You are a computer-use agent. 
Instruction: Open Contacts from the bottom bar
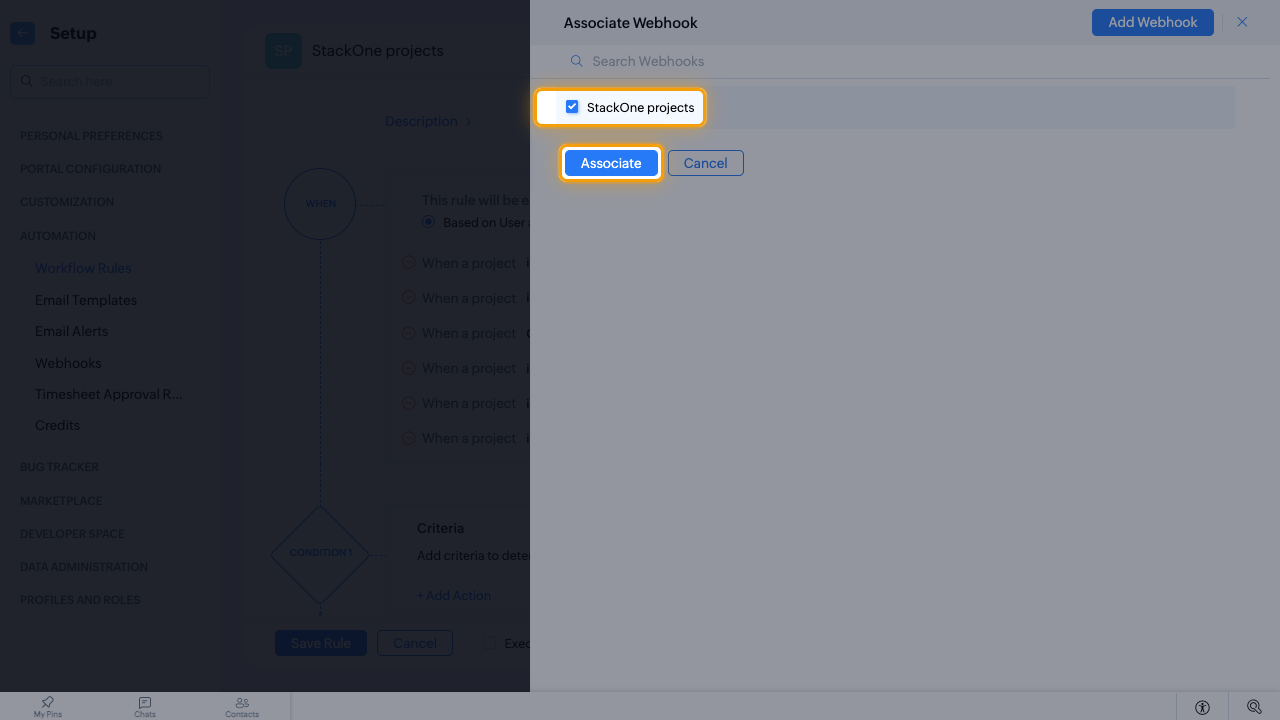242,707
